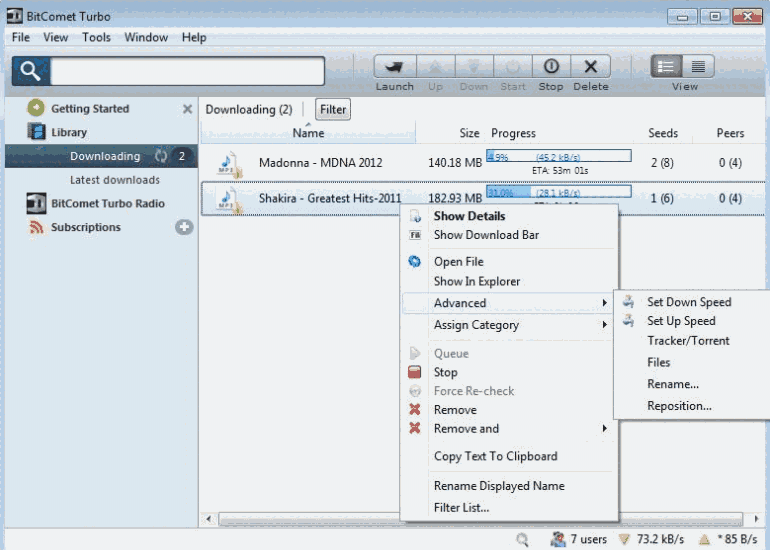This screenshot has width=770, height=550.
Task: Click the Library film icon
Action: pyautogui.click(x=36, y=132)
